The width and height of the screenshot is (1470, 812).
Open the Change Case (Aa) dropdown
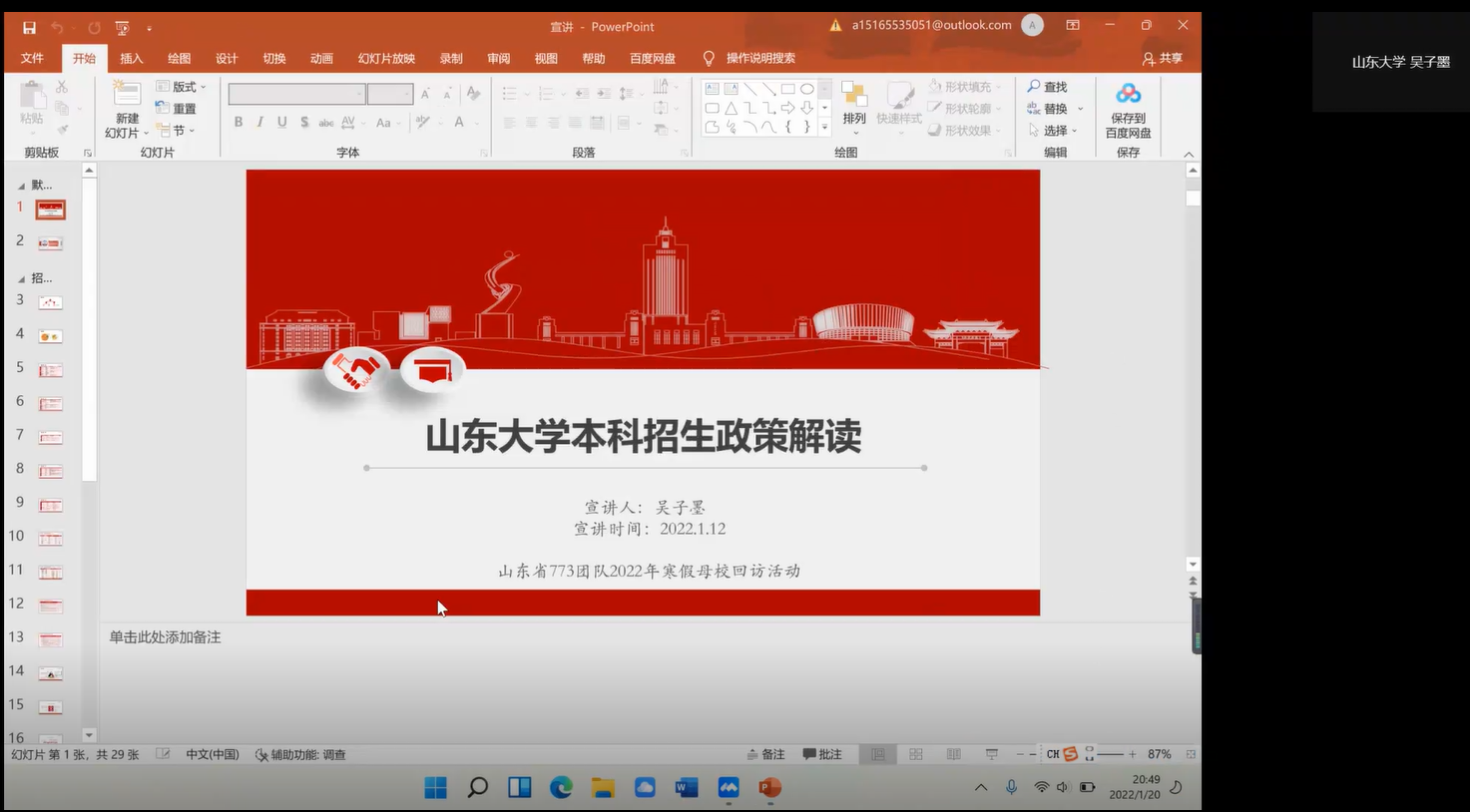point(386,123)
